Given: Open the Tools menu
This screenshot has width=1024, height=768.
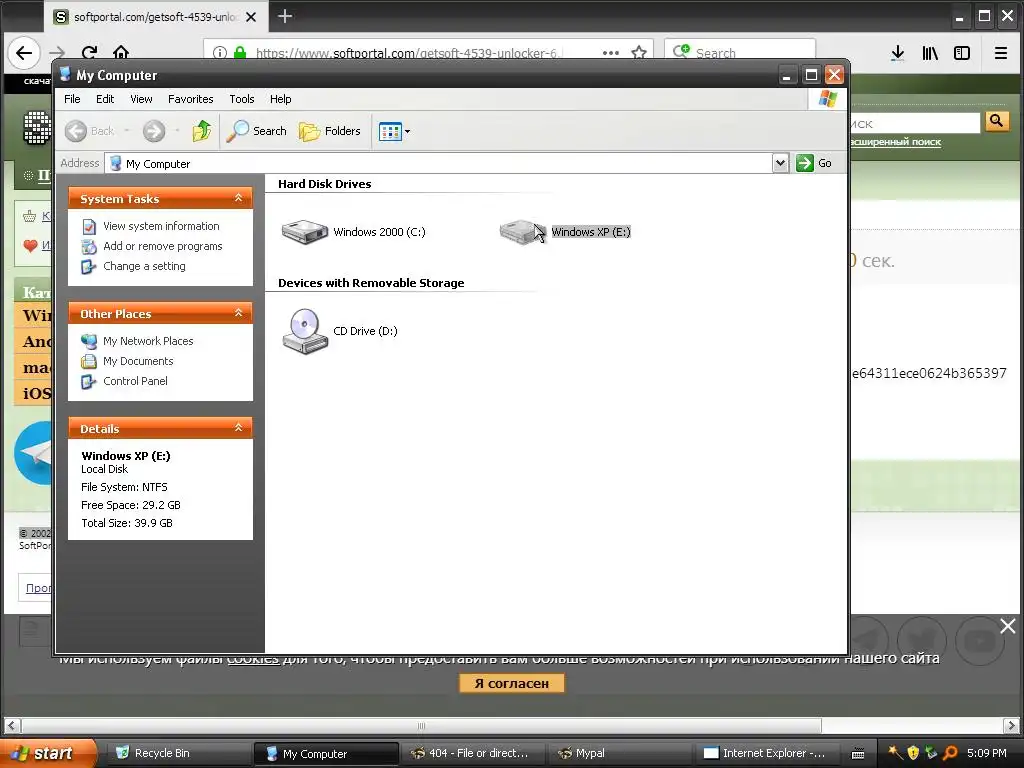Looking at the screenshot, I should point(242,99).
